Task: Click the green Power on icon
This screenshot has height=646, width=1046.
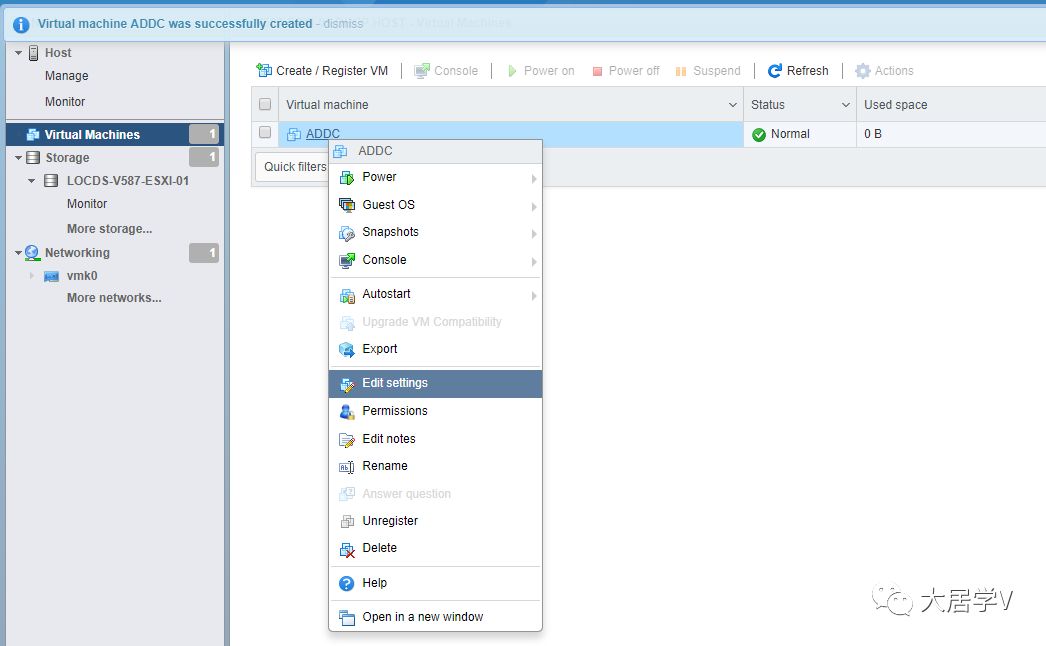Action: coord(512,71)
